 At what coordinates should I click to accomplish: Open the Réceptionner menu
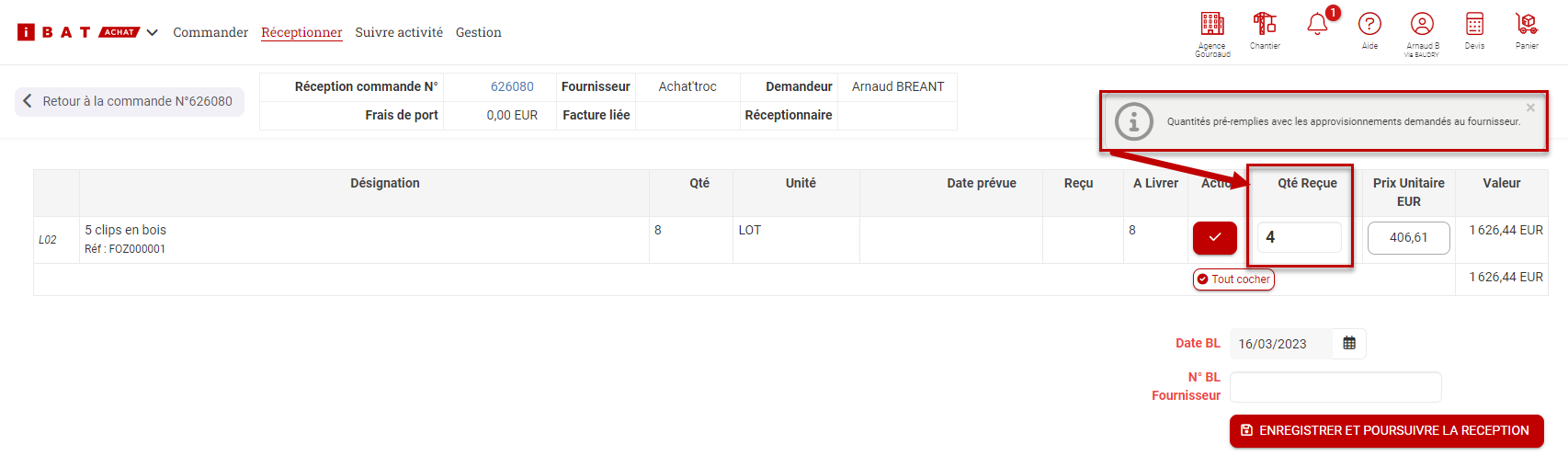point(301,32)
